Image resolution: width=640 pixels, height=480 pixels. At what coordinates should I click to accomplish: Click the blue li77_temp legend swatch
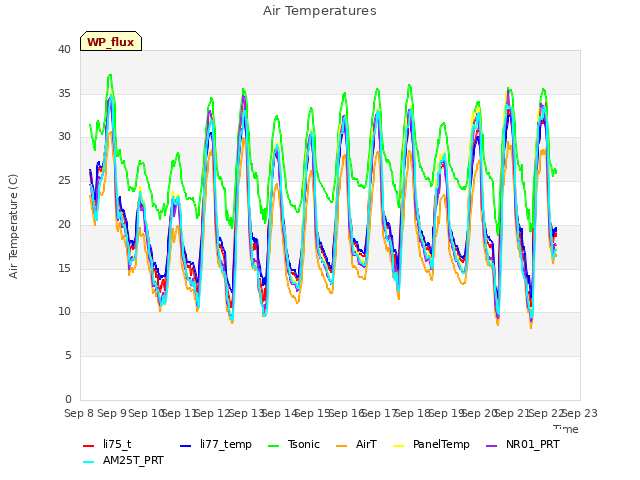186,446
